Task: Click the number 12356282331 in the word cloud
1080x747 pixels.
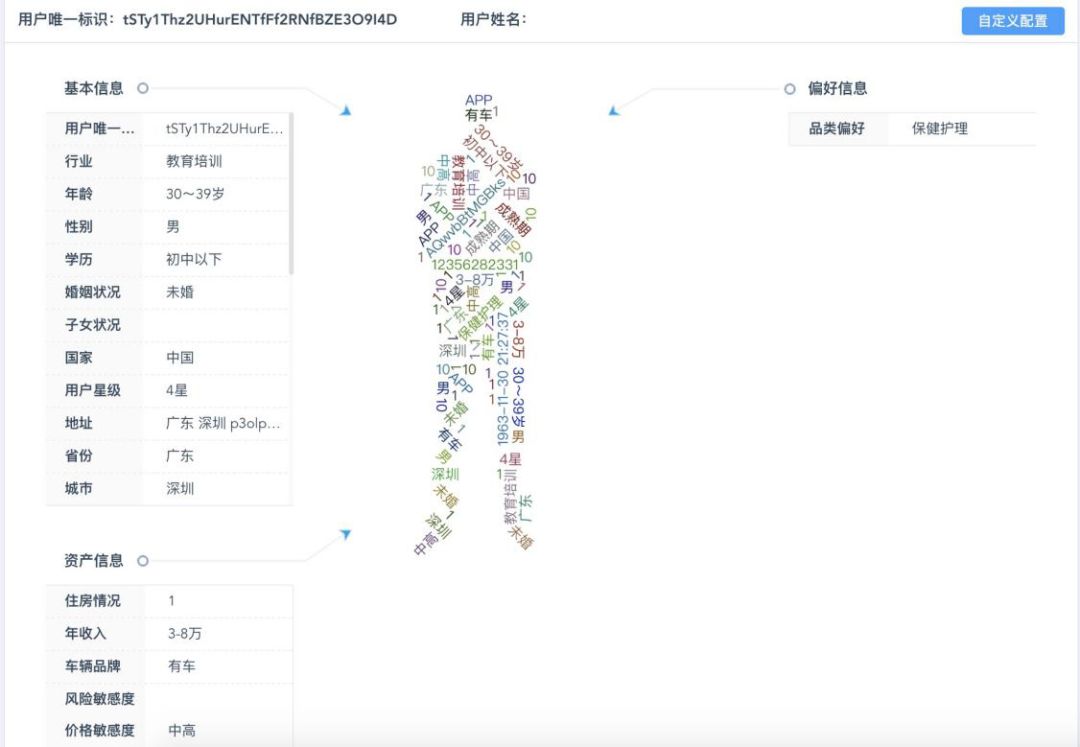Action: (x=475, y=265)
